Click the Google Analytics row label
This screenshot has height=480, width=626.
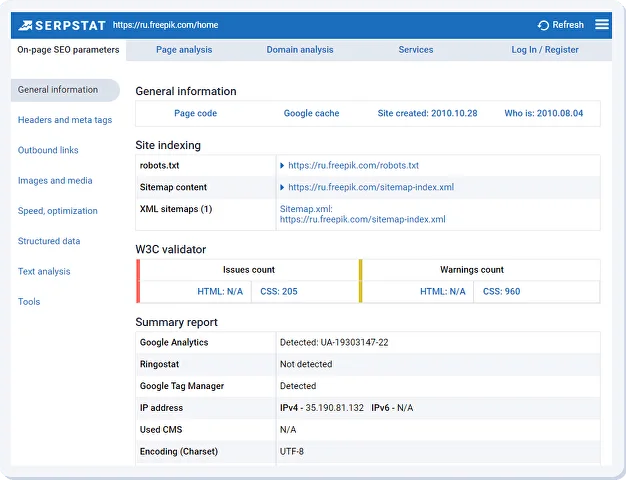(x=174, y=343)
